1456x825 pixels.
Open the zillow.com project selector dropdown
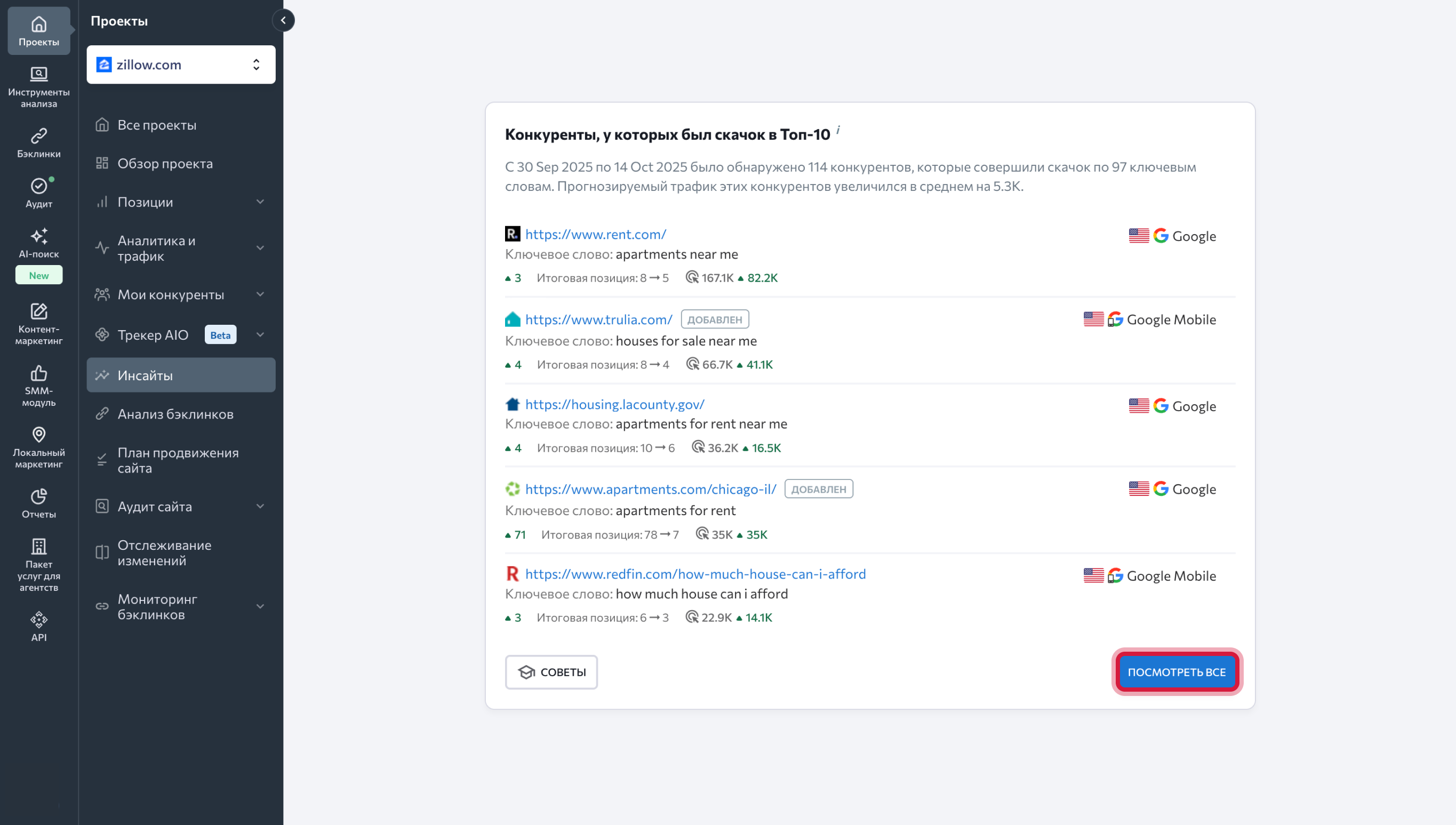tap(181, 65)
